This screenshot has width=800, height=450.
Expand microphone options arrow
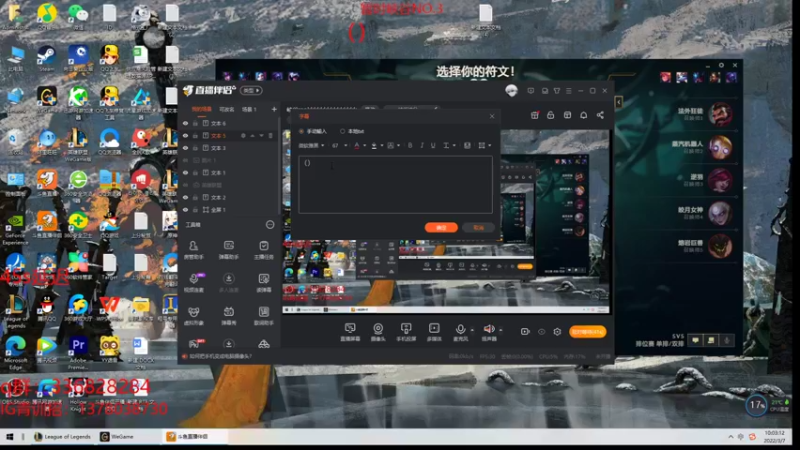pyautogui.click(x=472, y=330)
